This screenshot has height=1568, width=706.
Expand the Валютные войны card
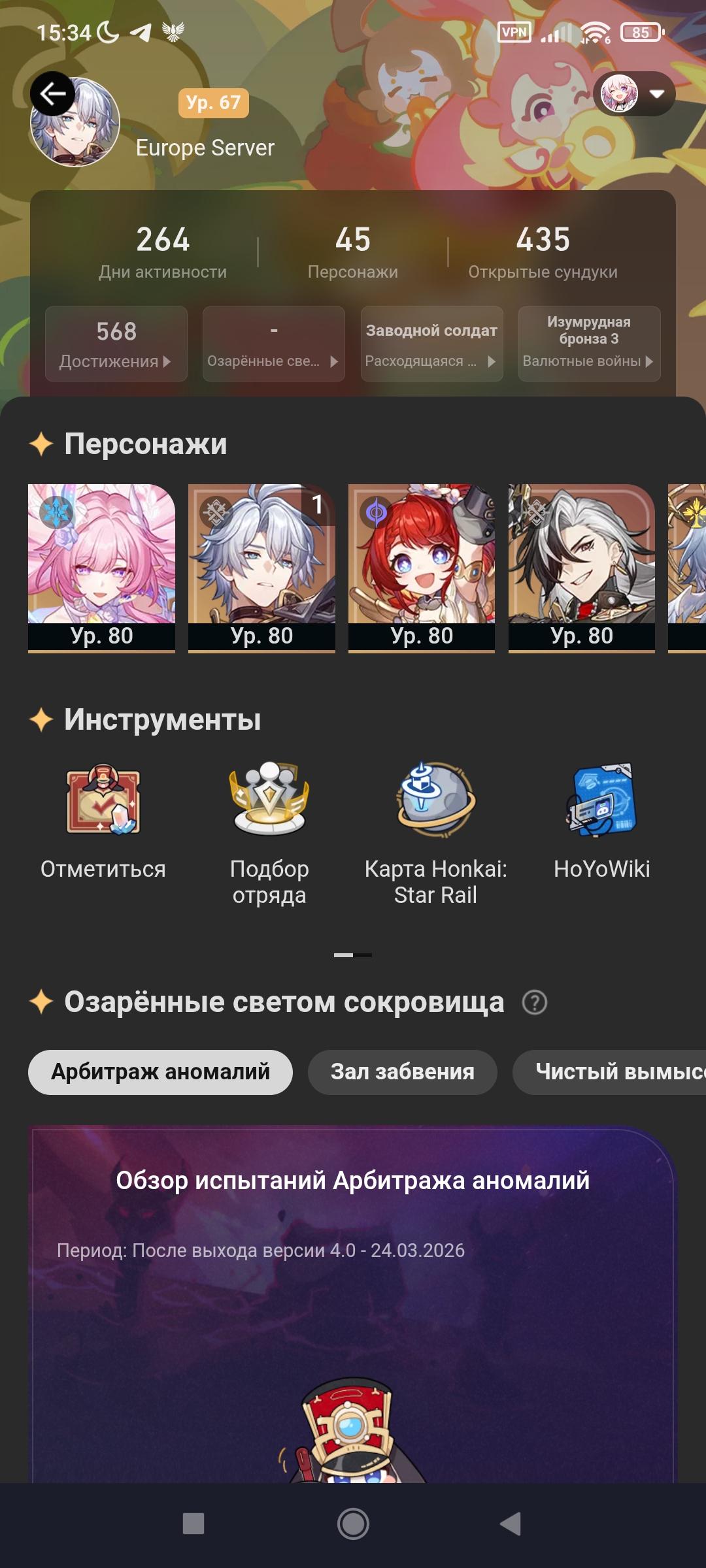(590, 344)
